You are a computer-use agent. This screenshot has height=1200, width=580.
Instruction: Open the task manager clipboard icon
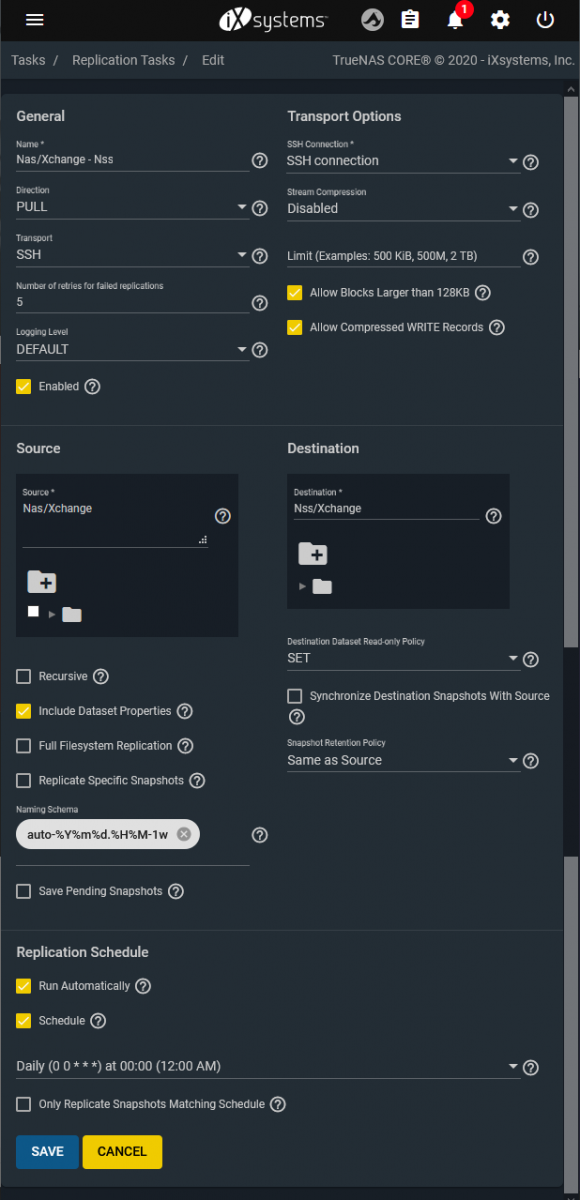(410, 20)
